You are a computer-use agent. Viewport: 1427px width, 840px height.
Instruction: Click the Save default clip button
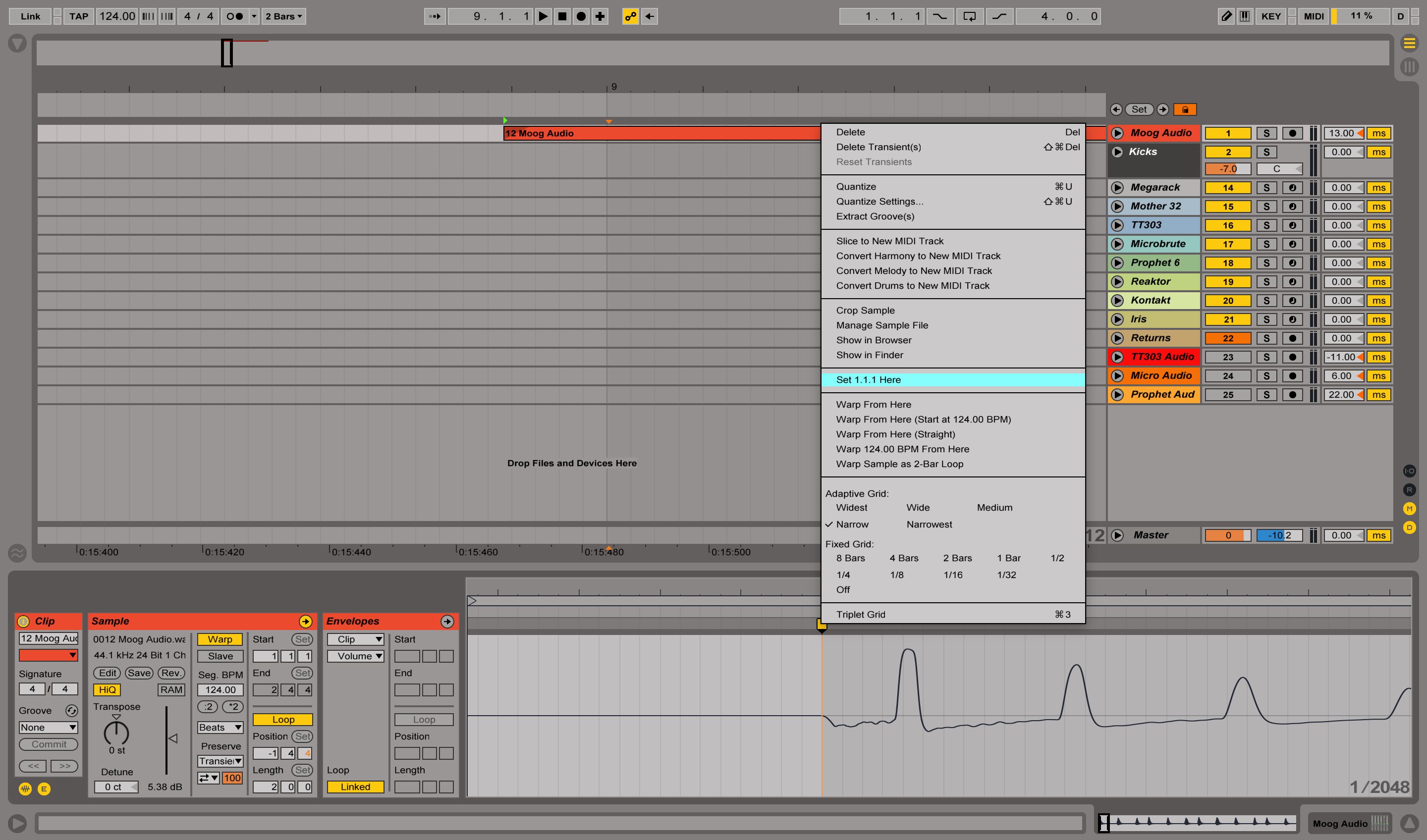pos(139,673)
